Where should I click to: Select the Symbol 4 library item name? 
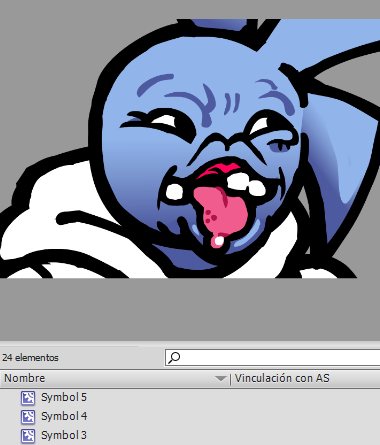pyautogui.click(x=64, y=416)
